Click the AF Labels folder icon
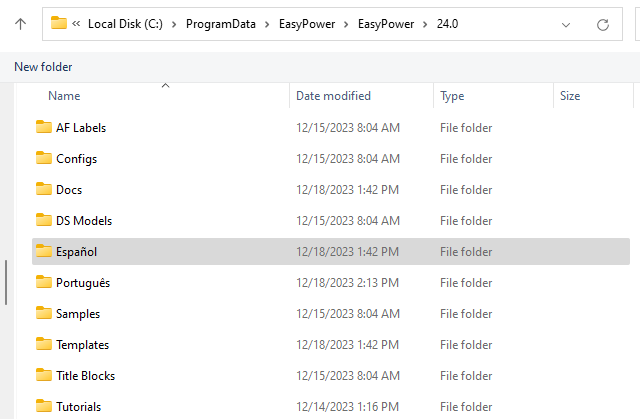The image size is (640, 419). 43,127
